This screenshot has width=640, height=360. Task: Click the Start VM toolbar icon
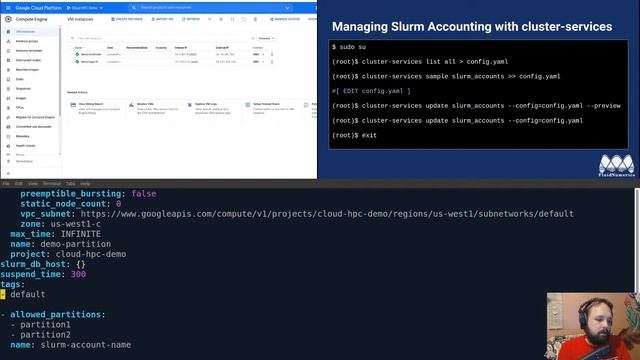click(x=210, y=19)
